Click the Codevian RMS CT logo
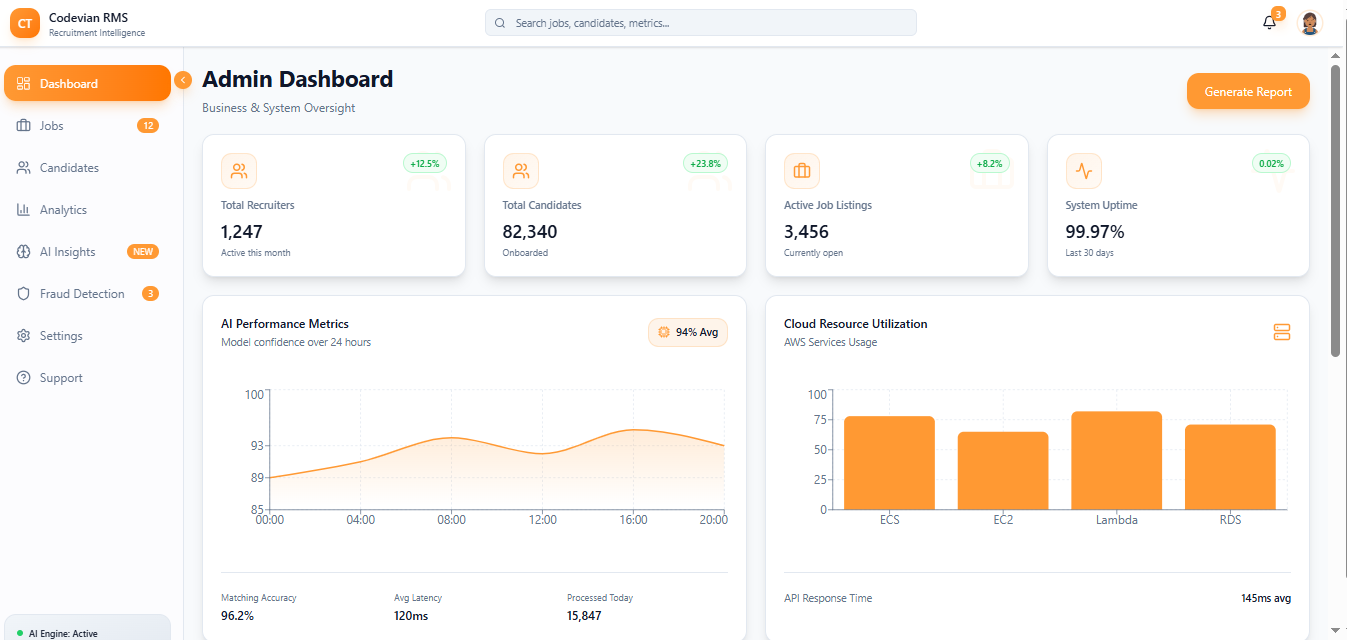 click(25, 23)
